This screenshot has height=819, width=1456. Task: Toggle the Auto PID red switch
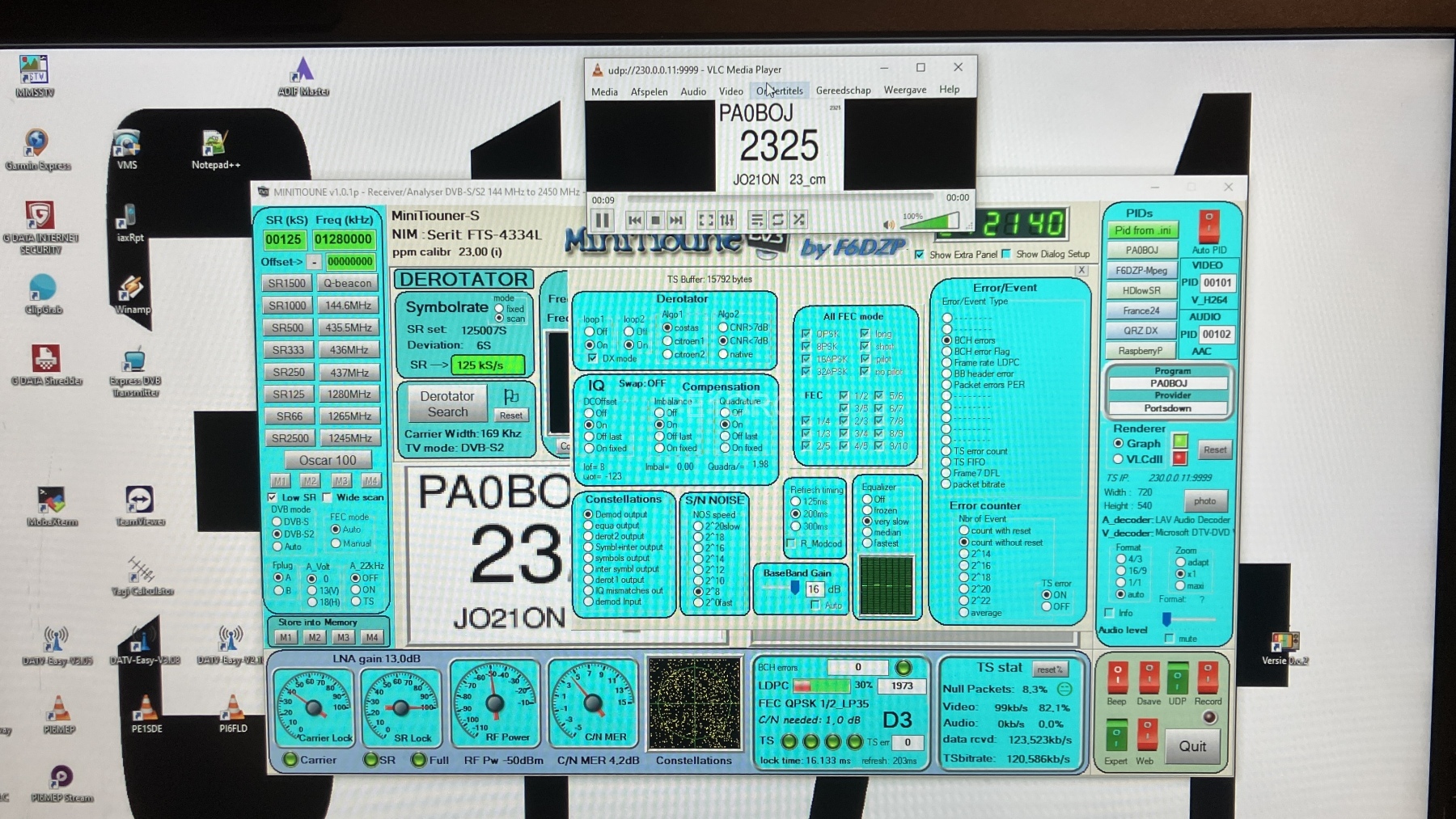(x=1208, y=226)
